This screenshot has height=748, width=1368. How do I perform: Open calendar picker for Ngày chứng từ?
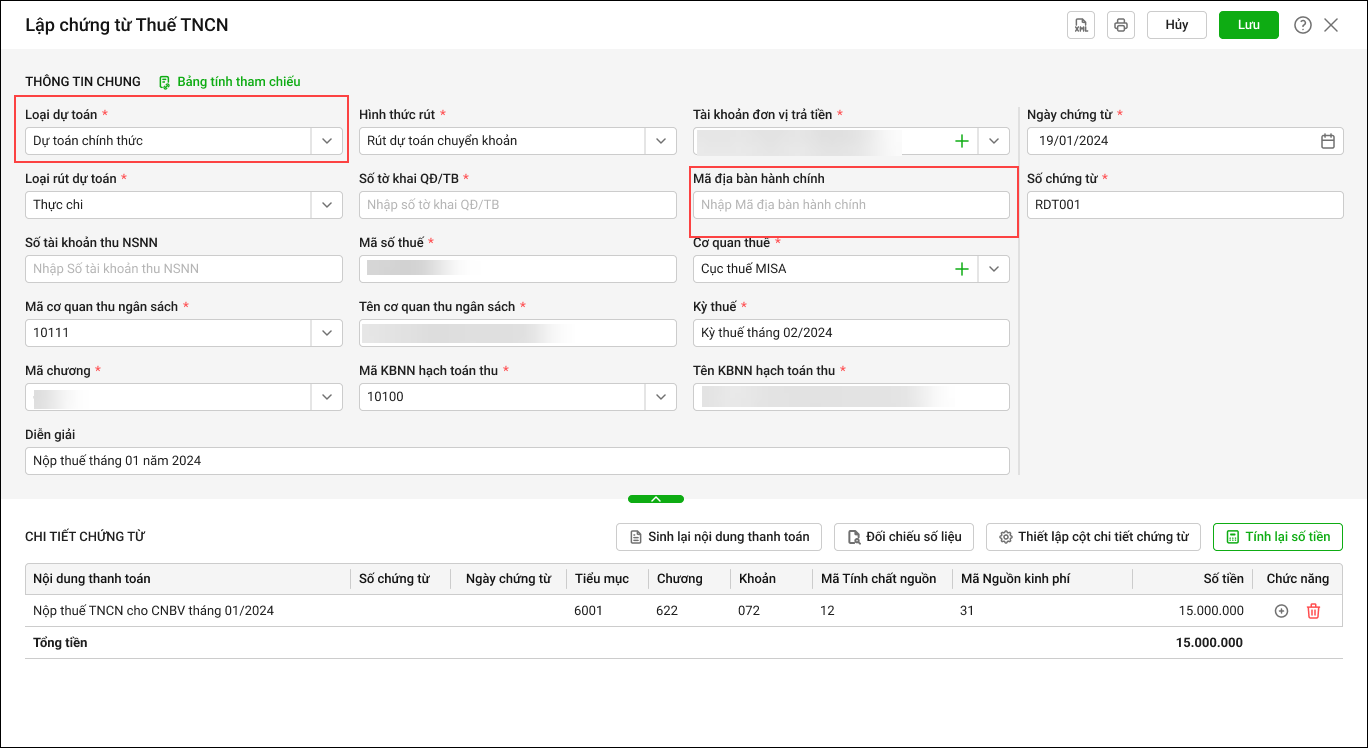coord(1327,141)
